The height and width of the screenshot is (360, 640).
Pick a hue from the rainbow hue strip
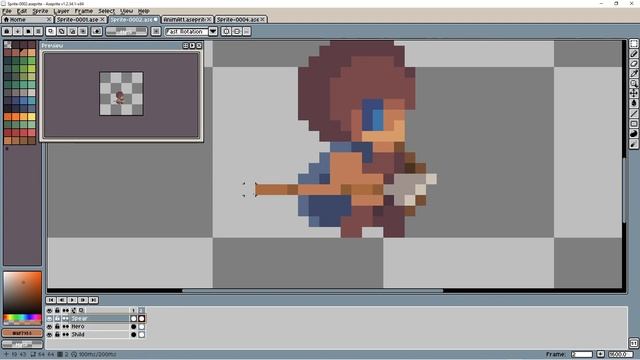tap(22, 317)
